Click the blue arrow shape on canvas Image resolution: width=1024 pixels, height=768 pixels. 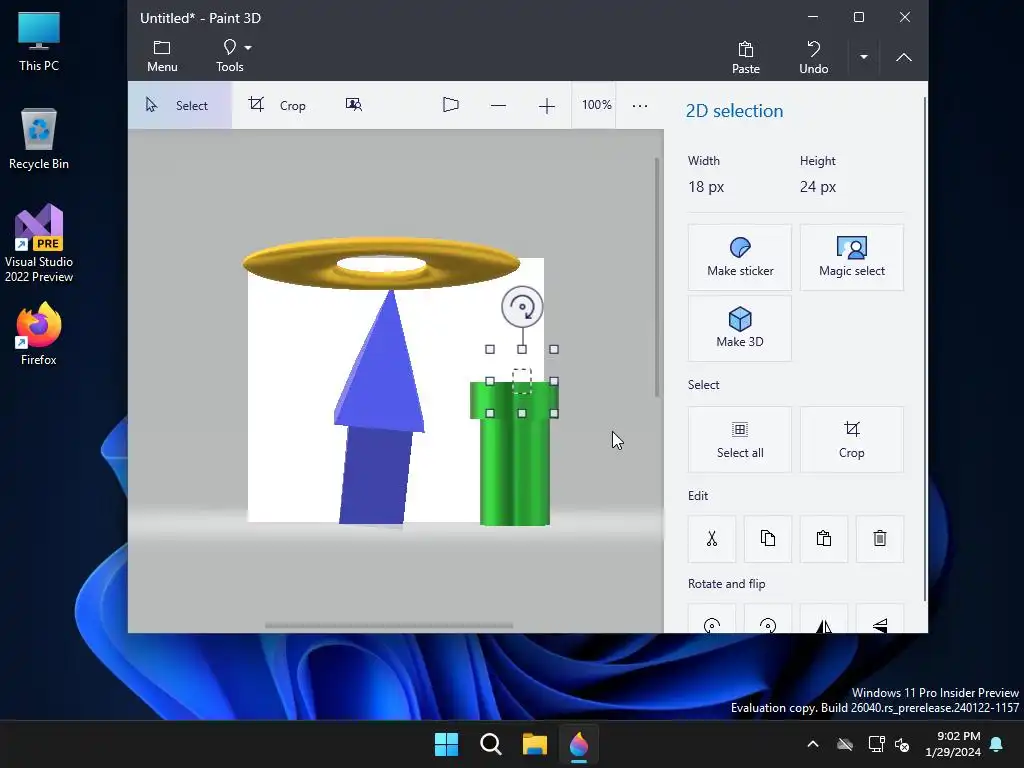pos(379,406)
